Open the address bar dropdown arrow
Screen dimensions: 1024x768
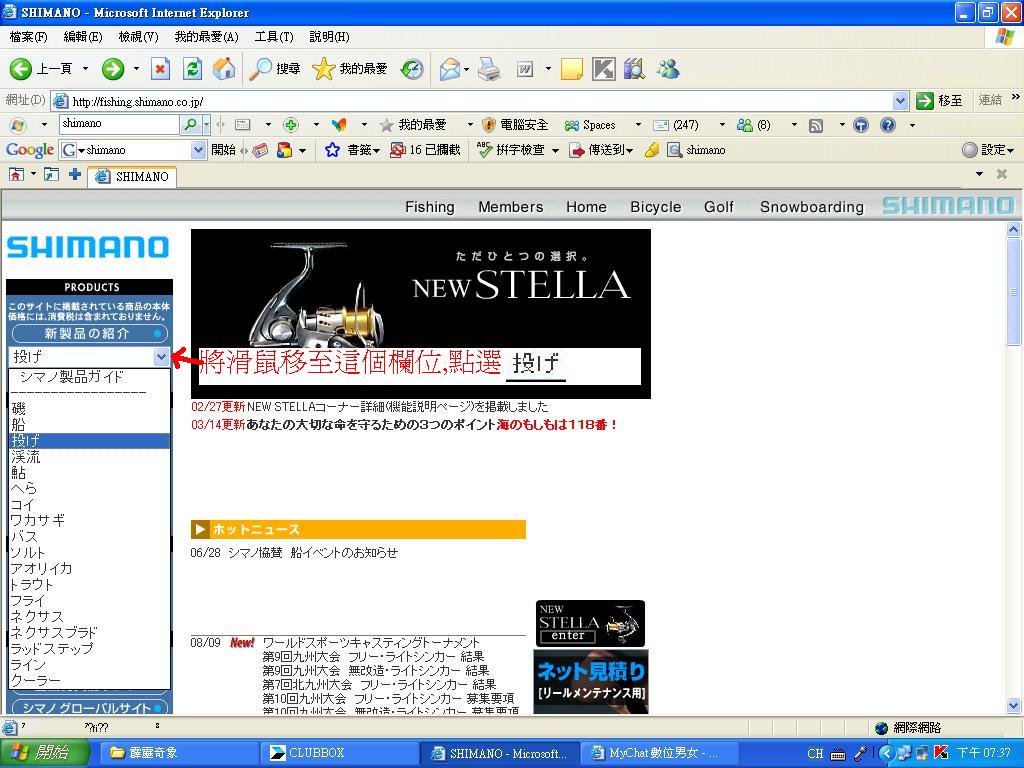click(901, 101)
